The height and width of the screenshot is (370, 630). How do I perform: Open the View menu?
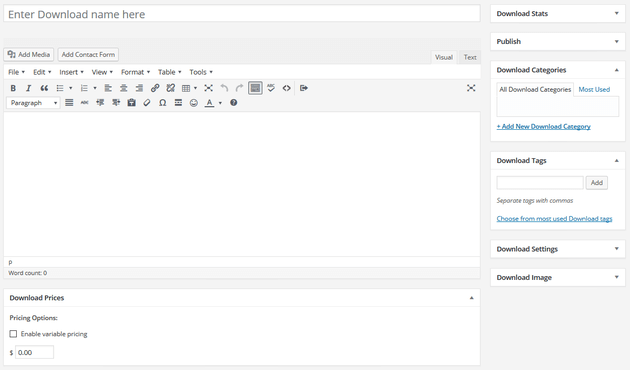point(102,72)
